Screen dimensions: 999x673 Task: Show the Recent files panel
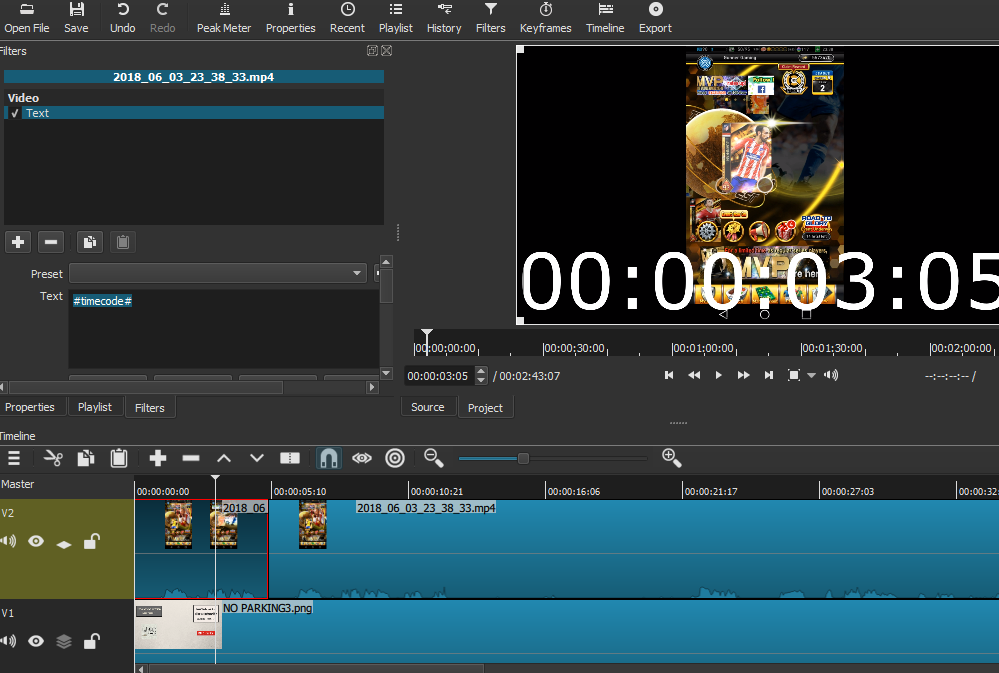click(347, 18)
